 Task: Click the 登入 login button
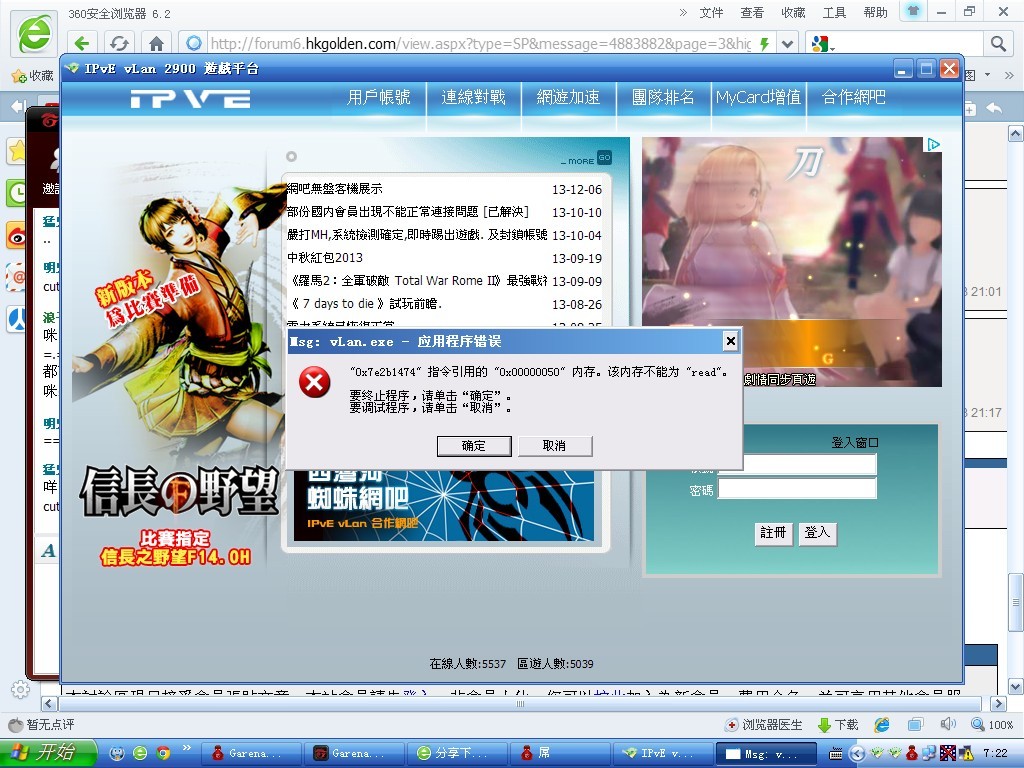coord(817,533)
